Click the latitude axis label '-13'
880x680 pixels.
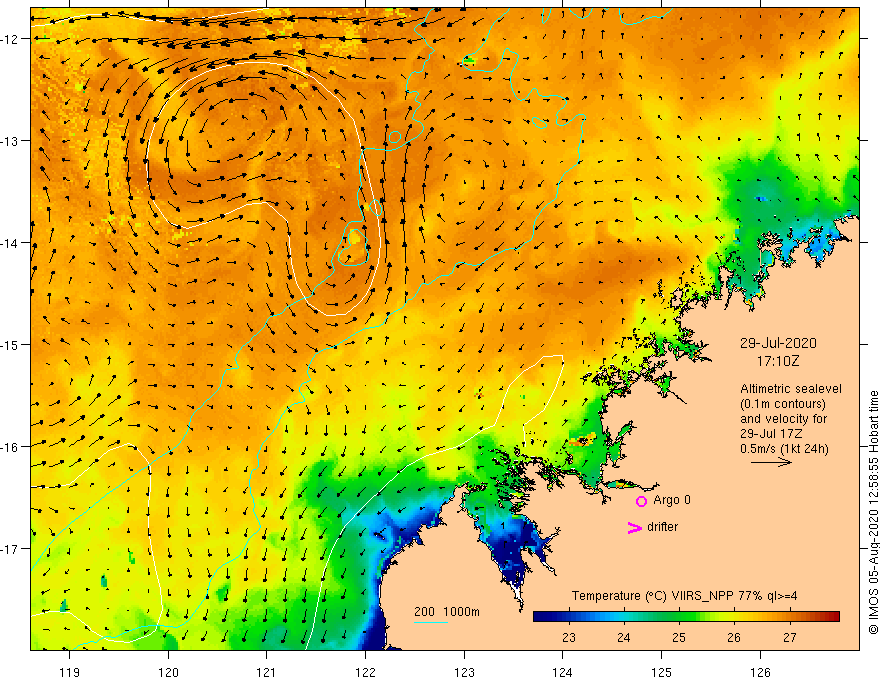coord(10,141)
